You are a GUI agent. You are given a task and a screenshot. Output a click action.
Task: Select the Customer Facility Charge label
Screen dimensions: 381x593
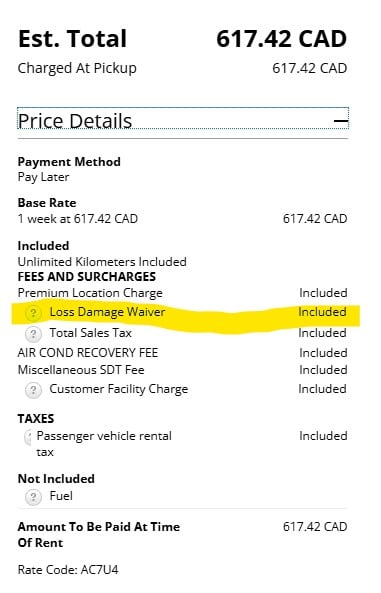point(119,389)
